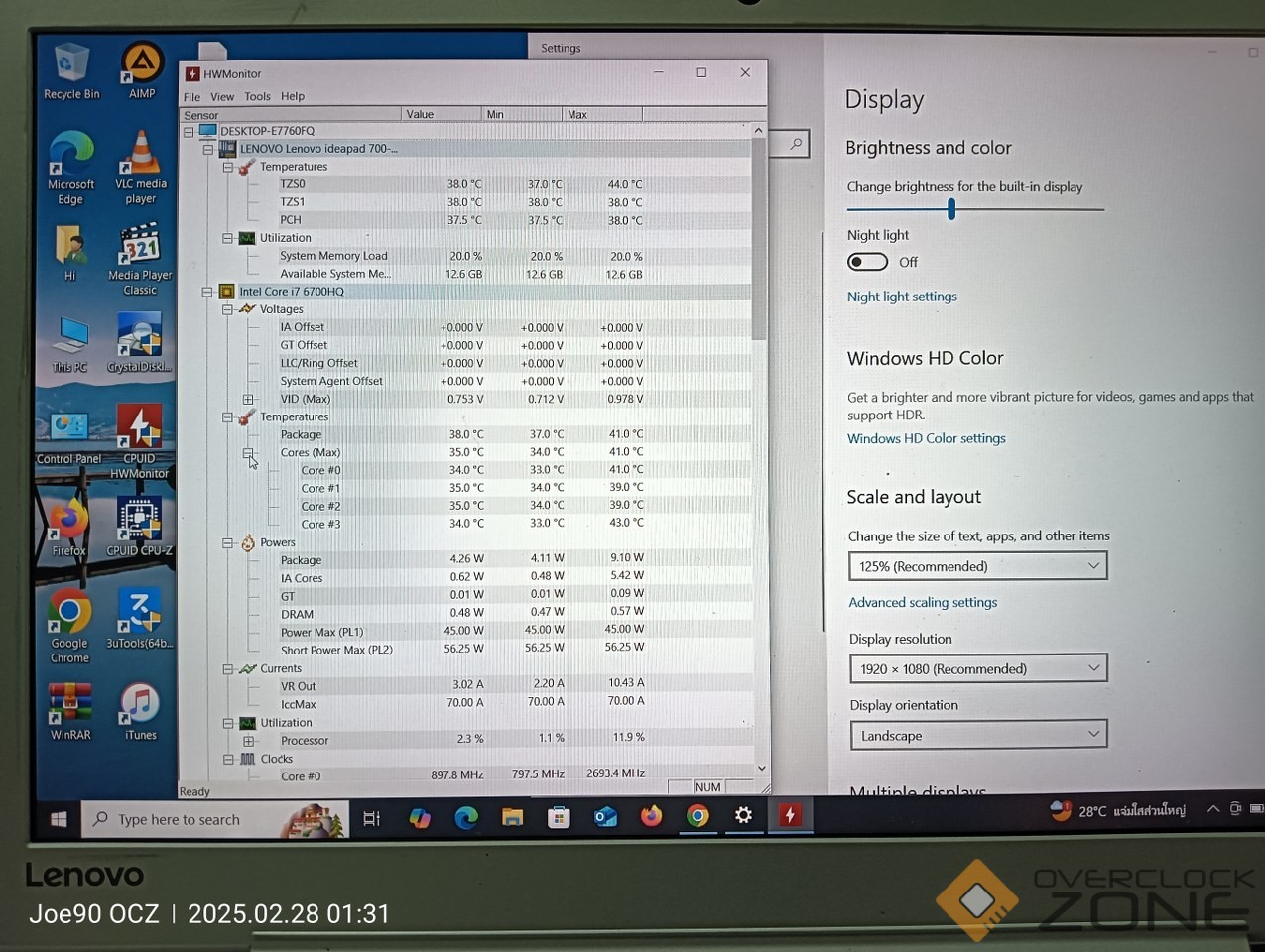Open the Windows Start menu
The height and width of the screenshot is (952, 1265).
click(59, 819)
